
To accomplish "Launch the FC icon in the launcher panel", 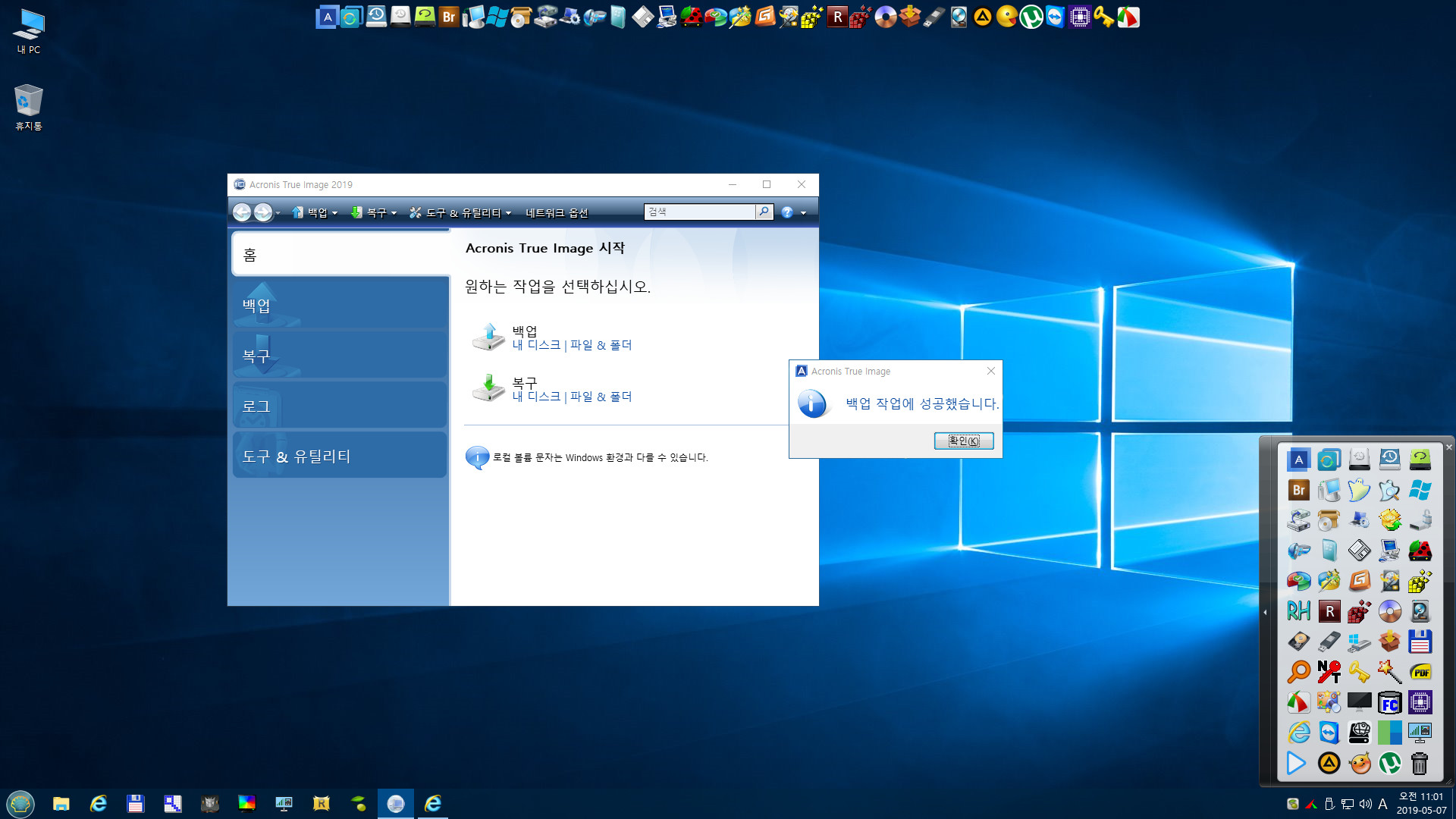I will coord(1390,702).
